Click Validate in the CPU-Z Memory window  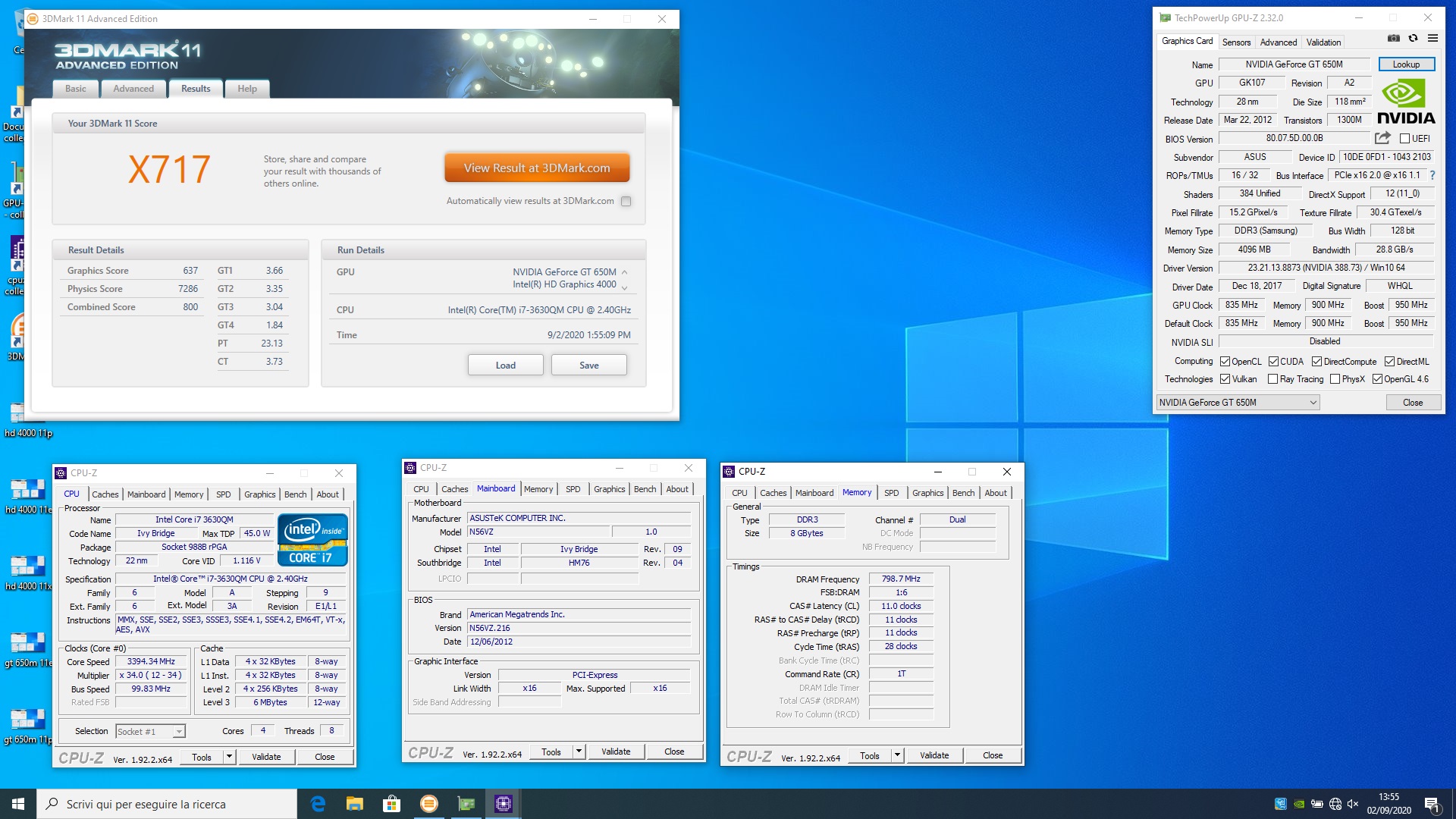tap(934, 755)
